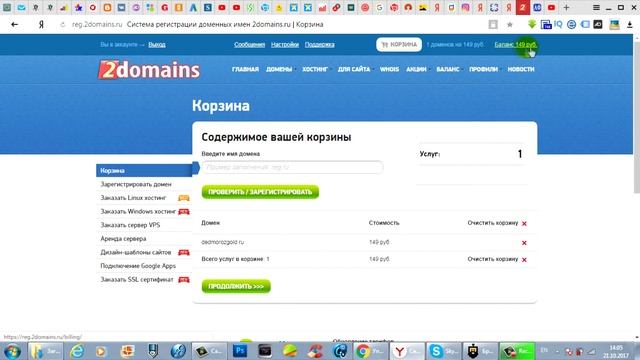Image resolution: width=640 pixels, height=360 pixels.
Task: Click the 2domains logo
Action: 149,70
